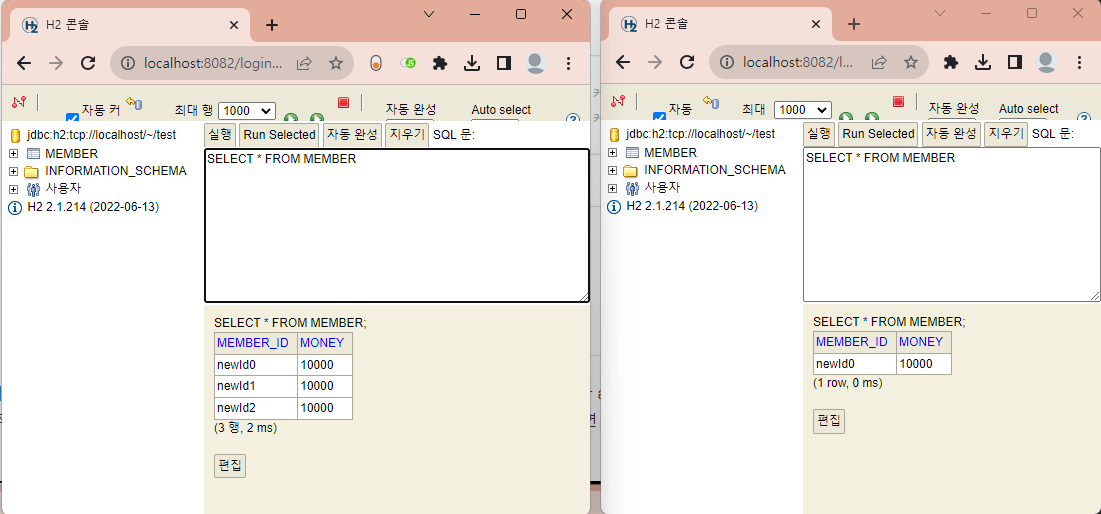Click red stop/cancel icon in right H2 window
This screenshot has height=514, width=1101.
(x=898, y=102)
